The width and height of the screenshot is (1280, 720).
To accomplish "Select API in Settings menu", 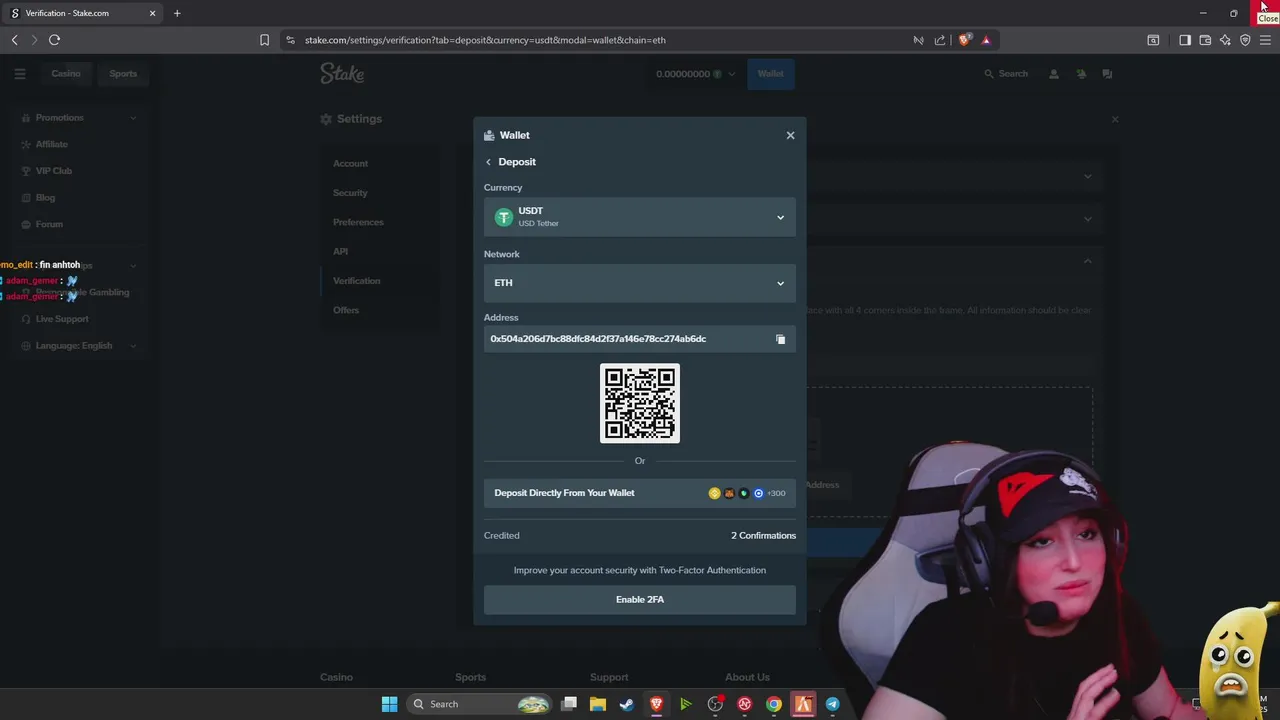I will (x=341, y=252).
